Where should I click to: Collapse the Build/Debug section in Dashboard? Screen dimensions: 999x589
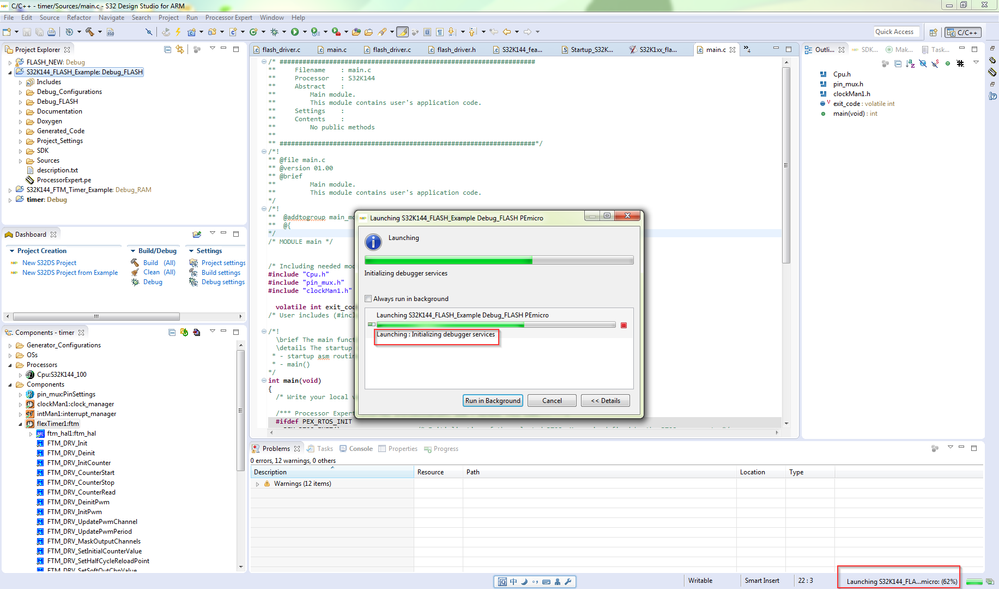click(x=132, y=251)
